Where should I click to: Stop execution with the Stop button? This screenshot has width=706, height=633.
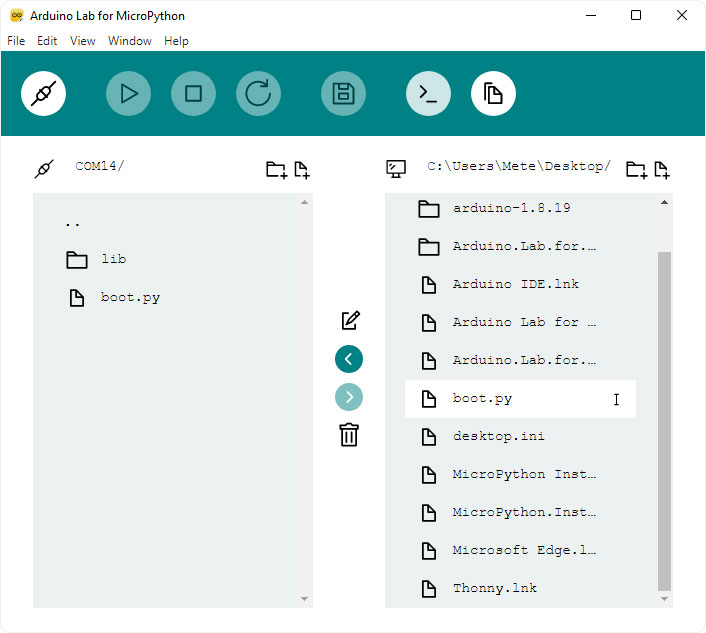pos(193,94)
